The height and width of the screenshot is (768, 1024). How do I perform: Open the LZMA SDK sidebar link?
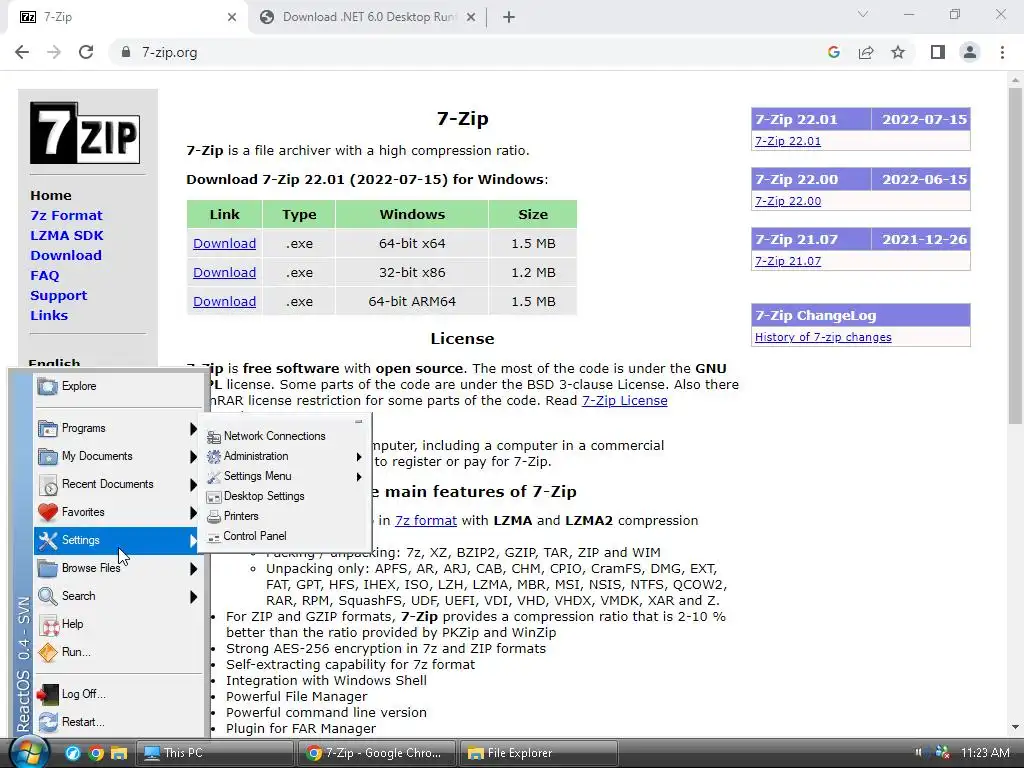click(67, 236)
